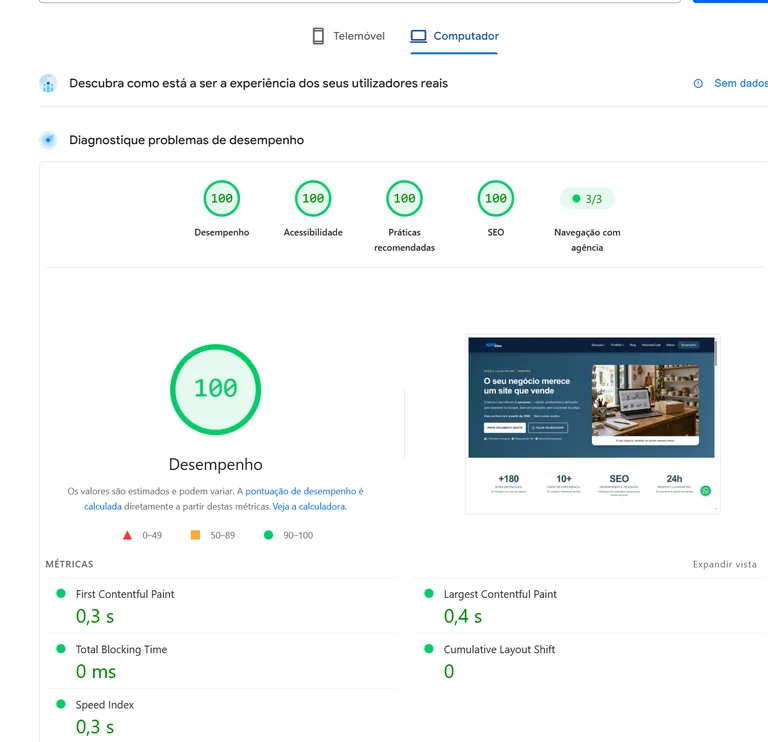Click green dot beside Total Blocking Time
Image resolution: width=768 pixels, height=742 pixels.
[x=61, y=649]
